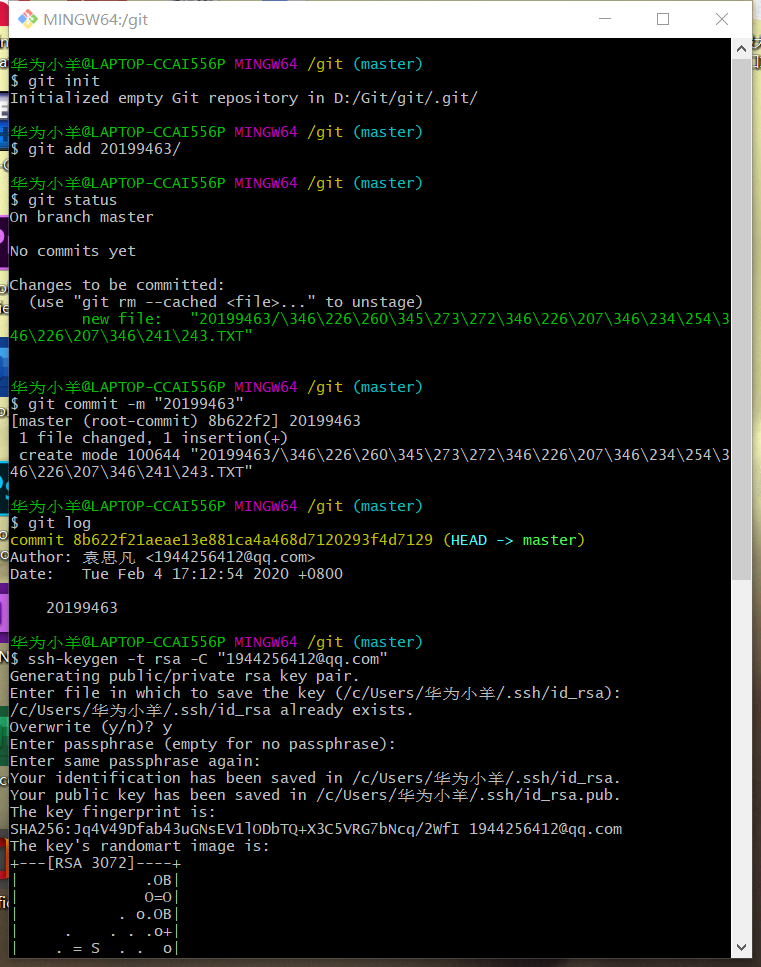Click the '$ git init' command line

pyautogui.click(x=55, y=81)
